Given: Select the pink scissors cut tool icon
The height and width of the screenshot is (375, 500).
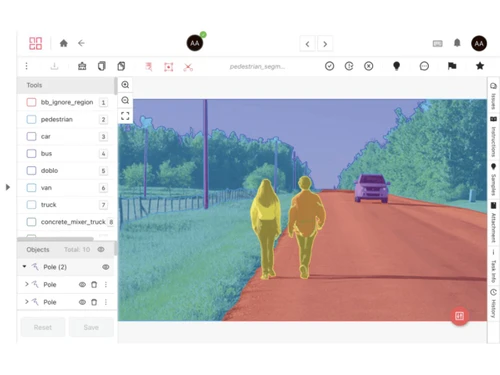Looking at the screenshot, I should [x=188, y=67].
